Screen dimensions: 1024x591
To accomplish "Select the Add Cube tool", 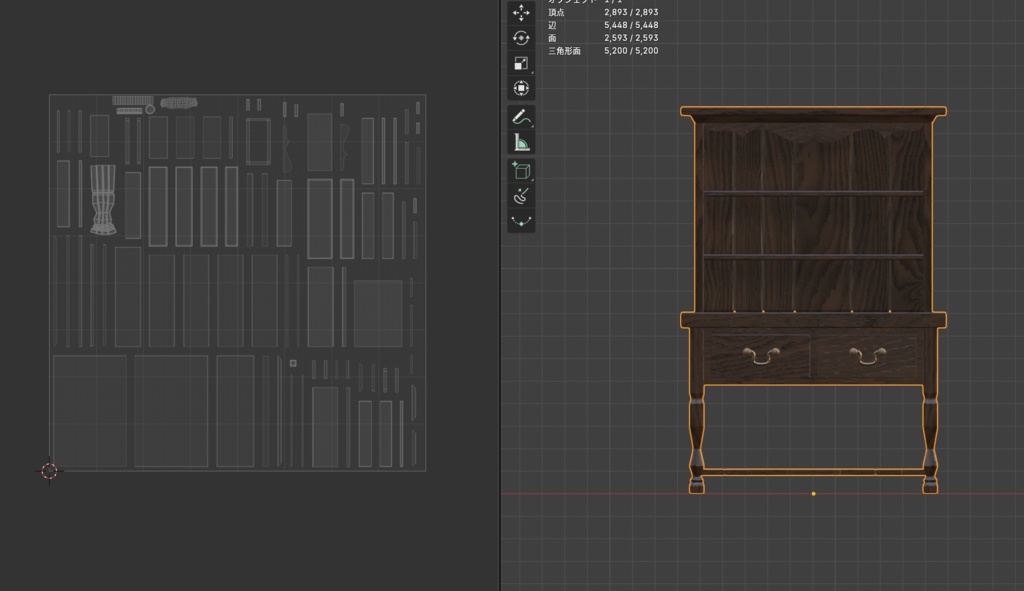I will click(521, 170).
